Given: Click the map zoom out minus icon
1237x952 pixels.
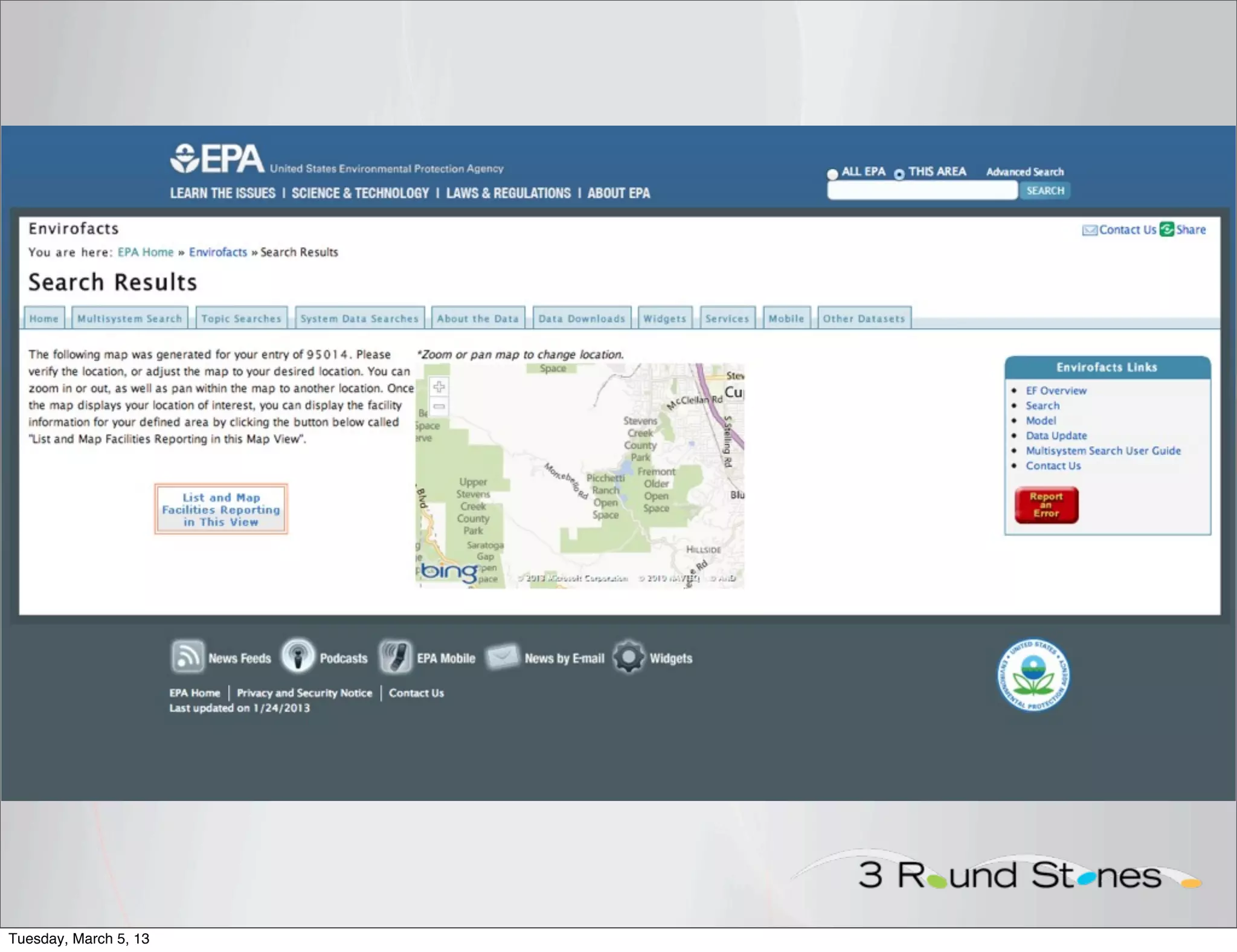Looking at the screenshot, I should click(439, 407).
